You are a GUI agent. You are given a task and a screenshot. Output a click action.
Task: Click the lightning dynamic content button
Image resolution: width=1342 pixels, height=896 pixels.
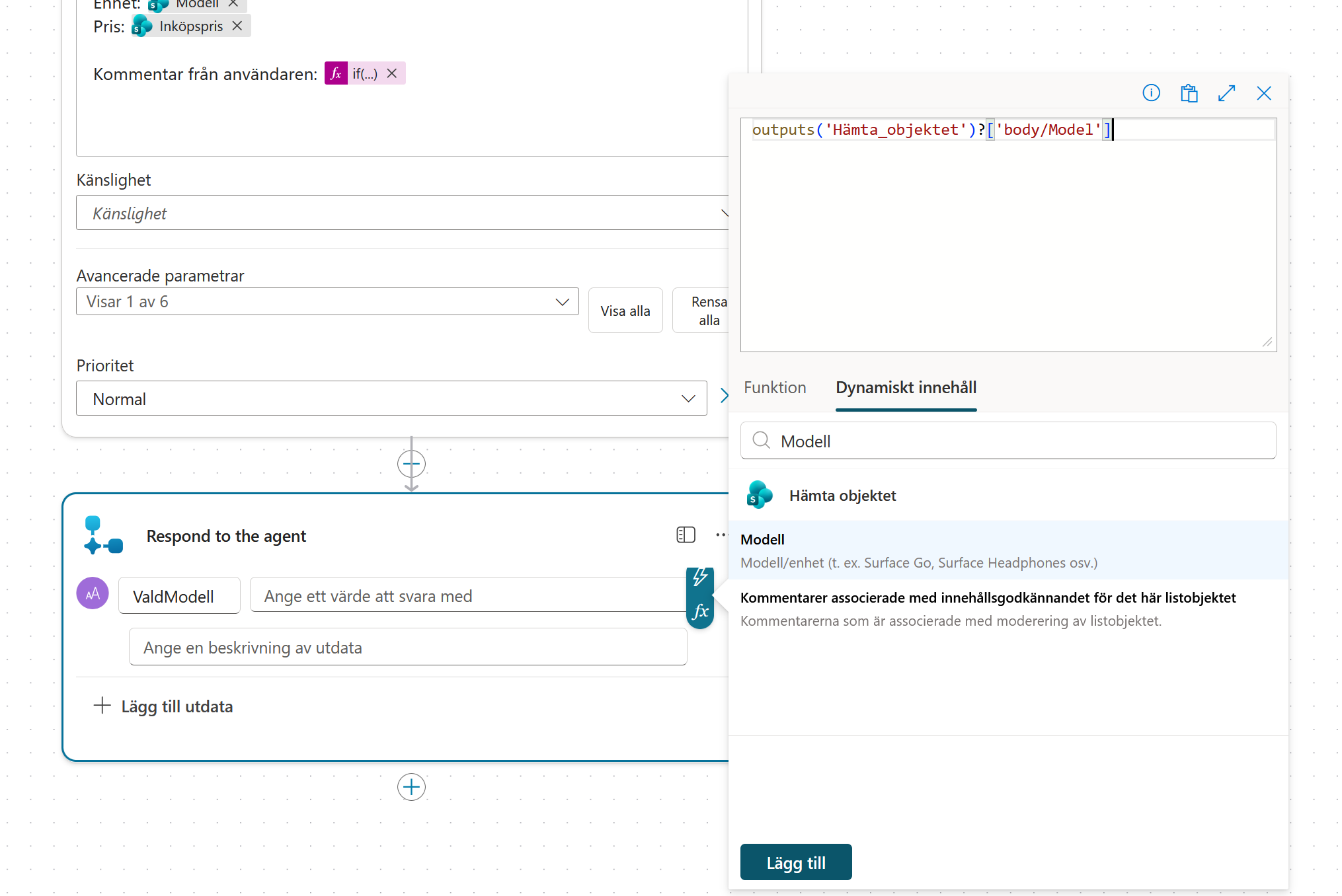pyautogui.click(x=700, y=579)
